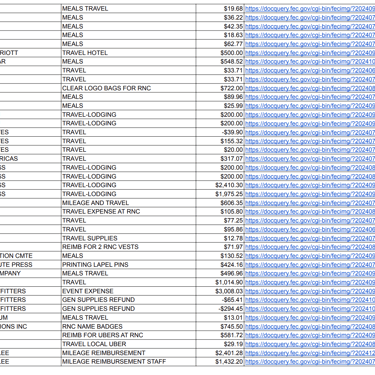Open the FEC link in the $12.78 row

pos(310,238)
